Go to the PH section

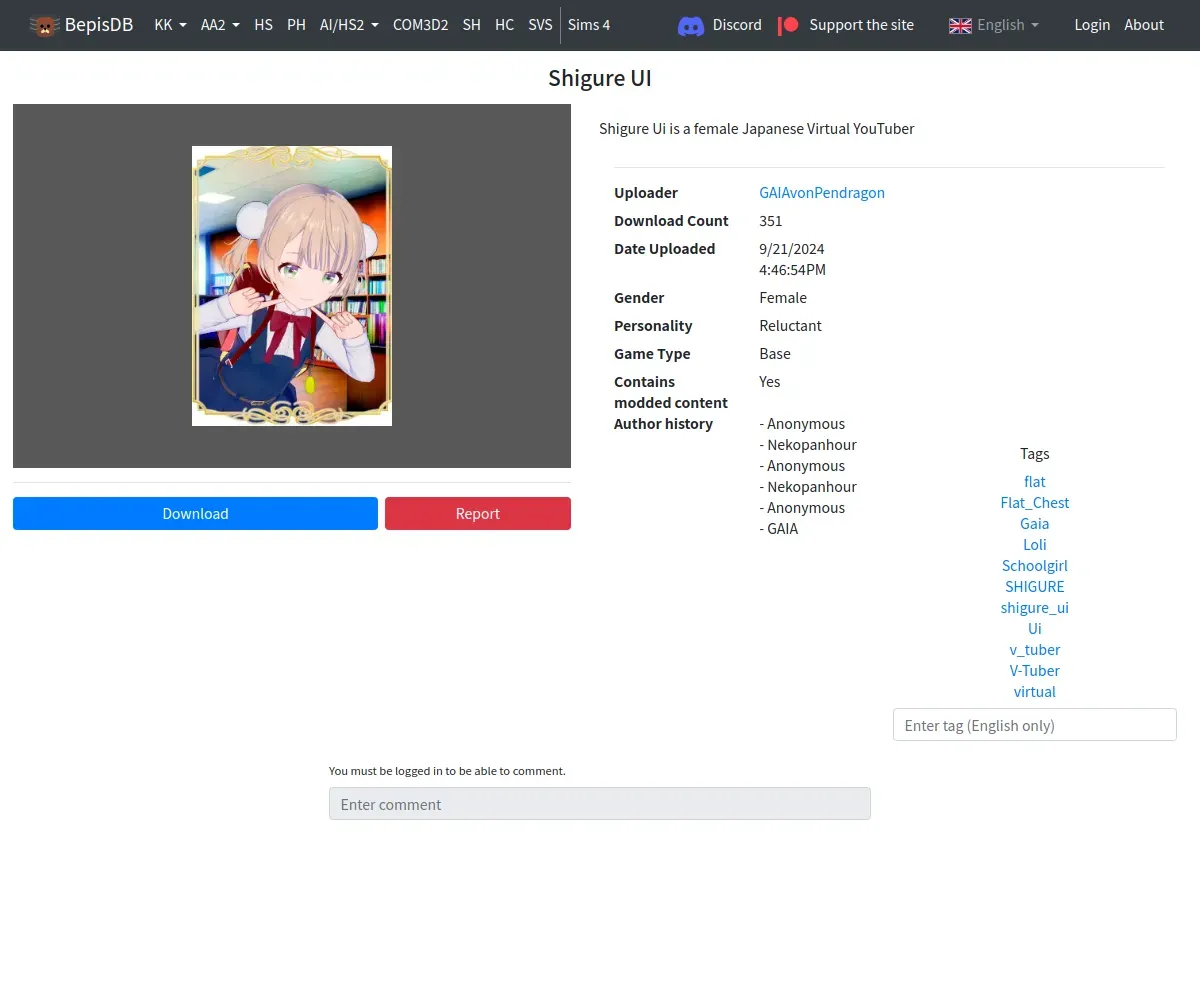point(296,25)
